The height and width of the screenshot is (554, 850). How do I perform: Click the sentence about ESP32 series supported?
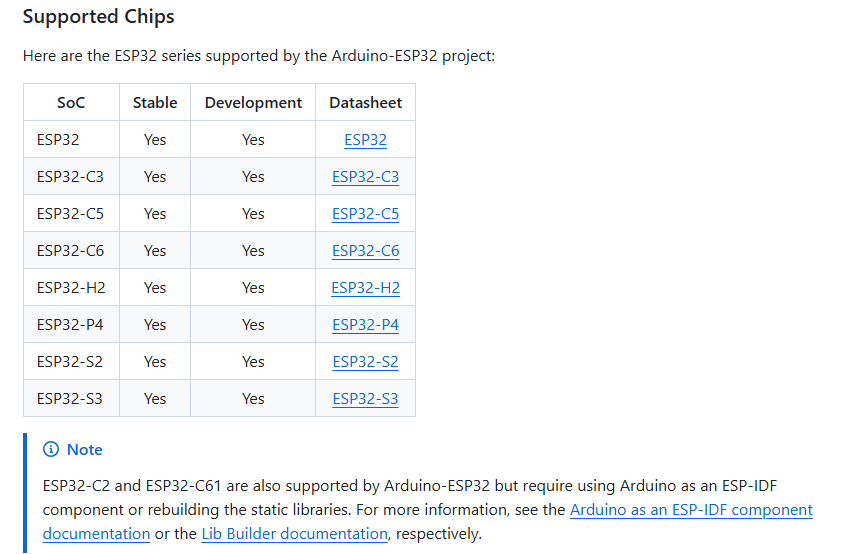(259, 56)
